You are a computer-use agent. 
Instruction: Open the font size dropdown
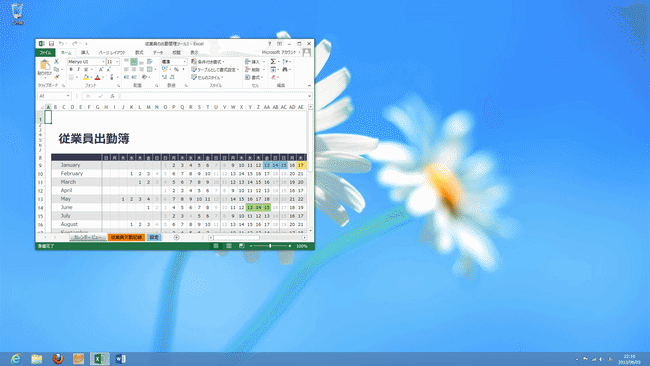(x=113, y=62)
